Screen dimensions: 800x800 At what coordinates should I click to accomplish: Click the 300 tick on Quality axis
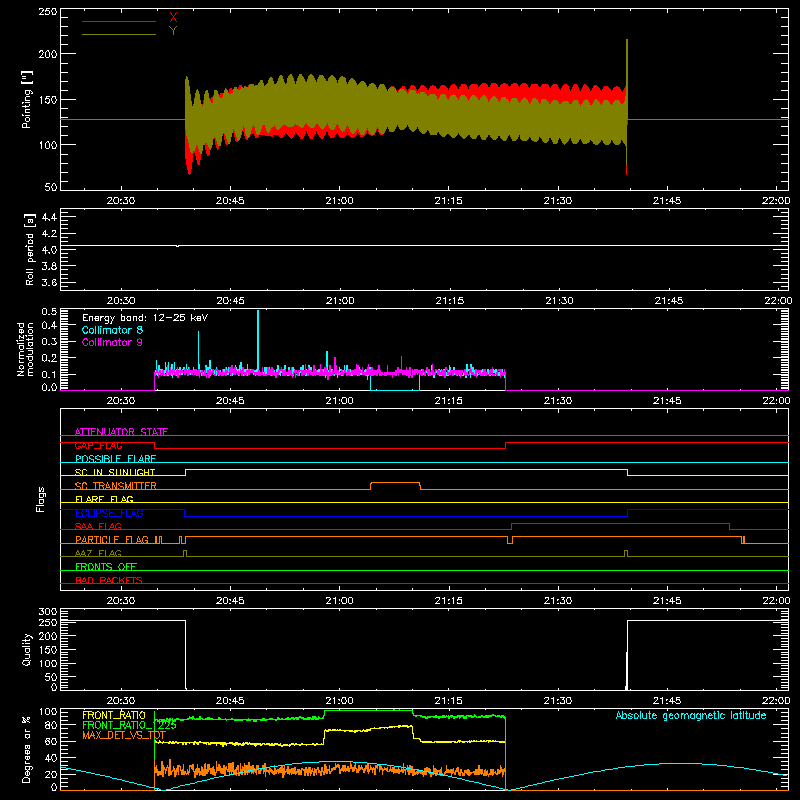click(48, 612)
